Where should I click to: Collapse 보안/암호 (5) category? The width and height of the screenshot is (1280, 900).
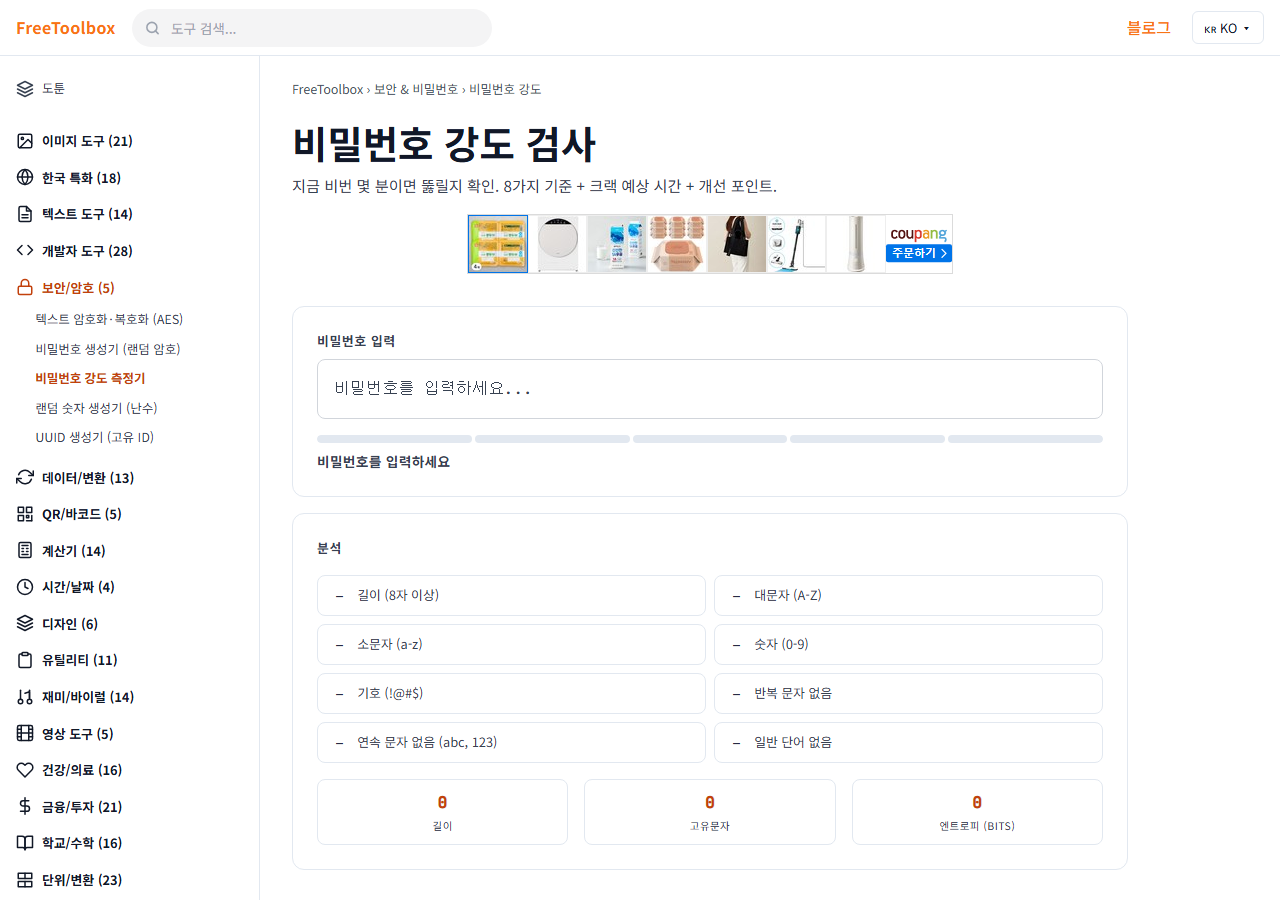(x=78, y=288)
